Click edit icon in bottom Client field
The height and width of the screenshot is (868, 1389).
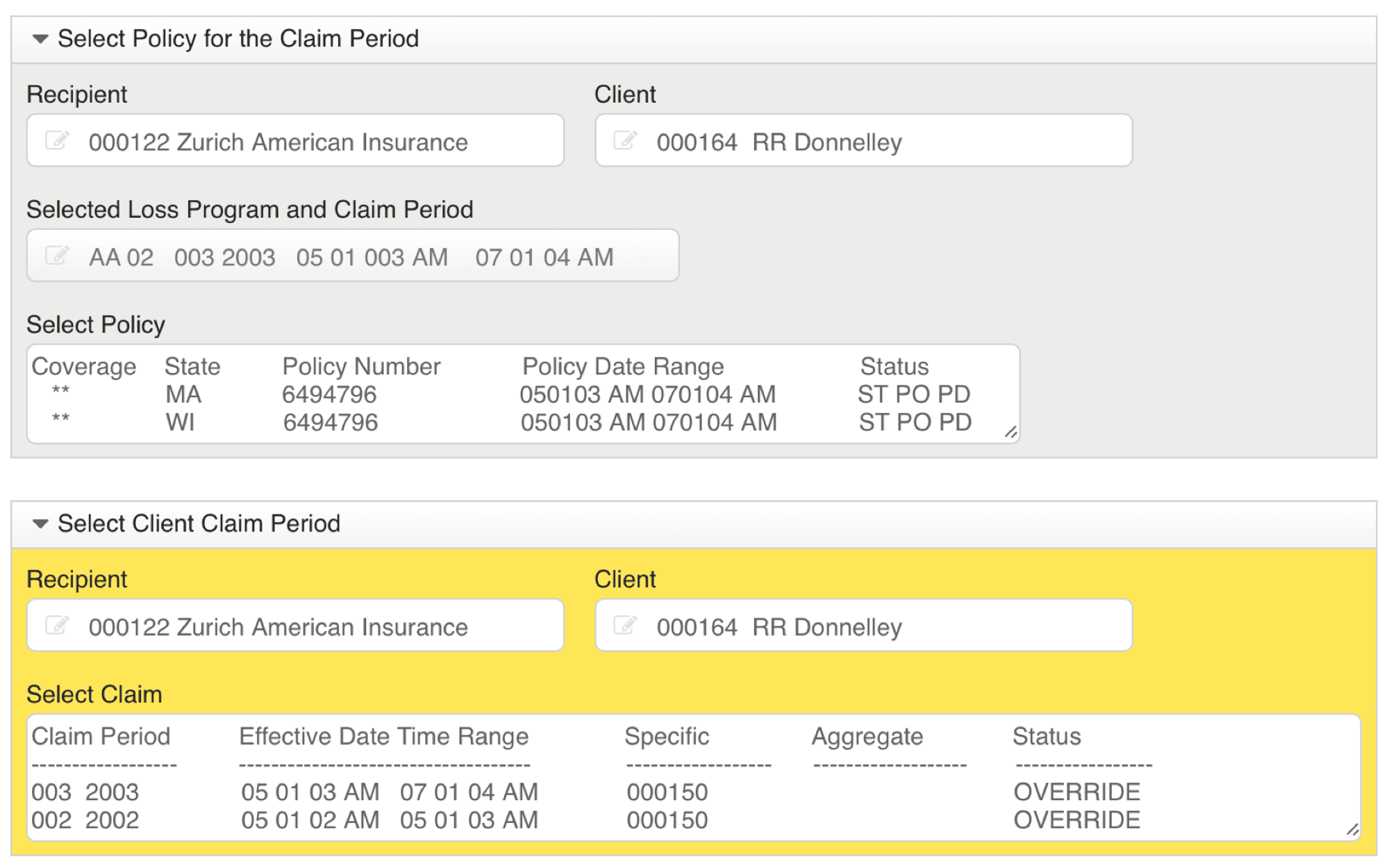625,626
